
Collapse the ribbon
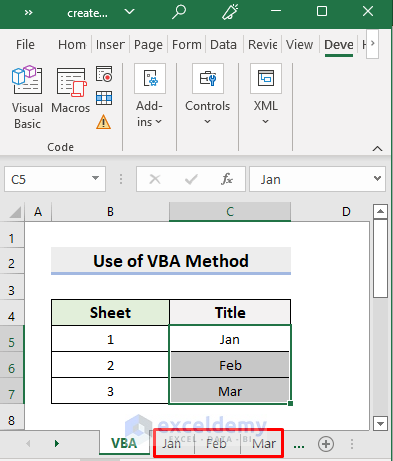[377, 149]
